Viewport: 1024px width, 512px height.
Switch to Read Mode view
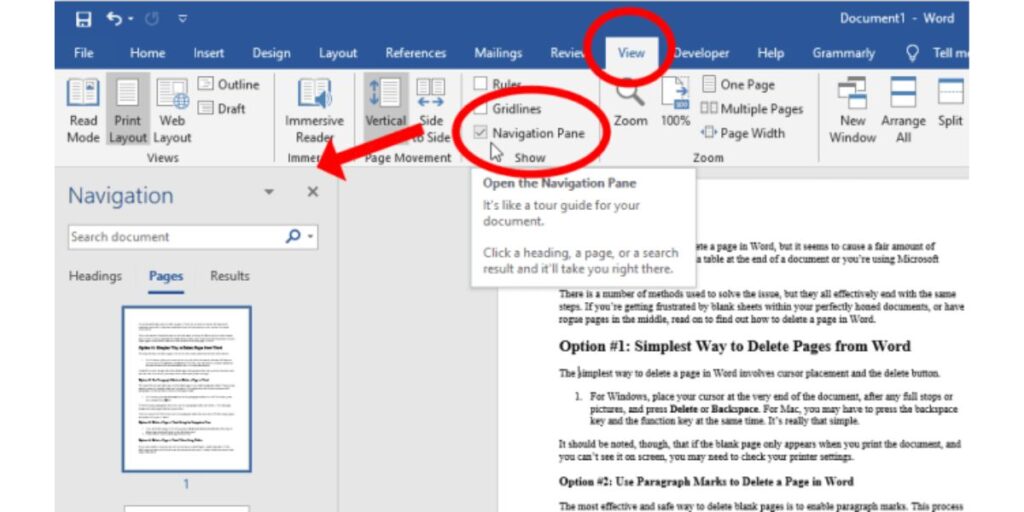(83, 111)
